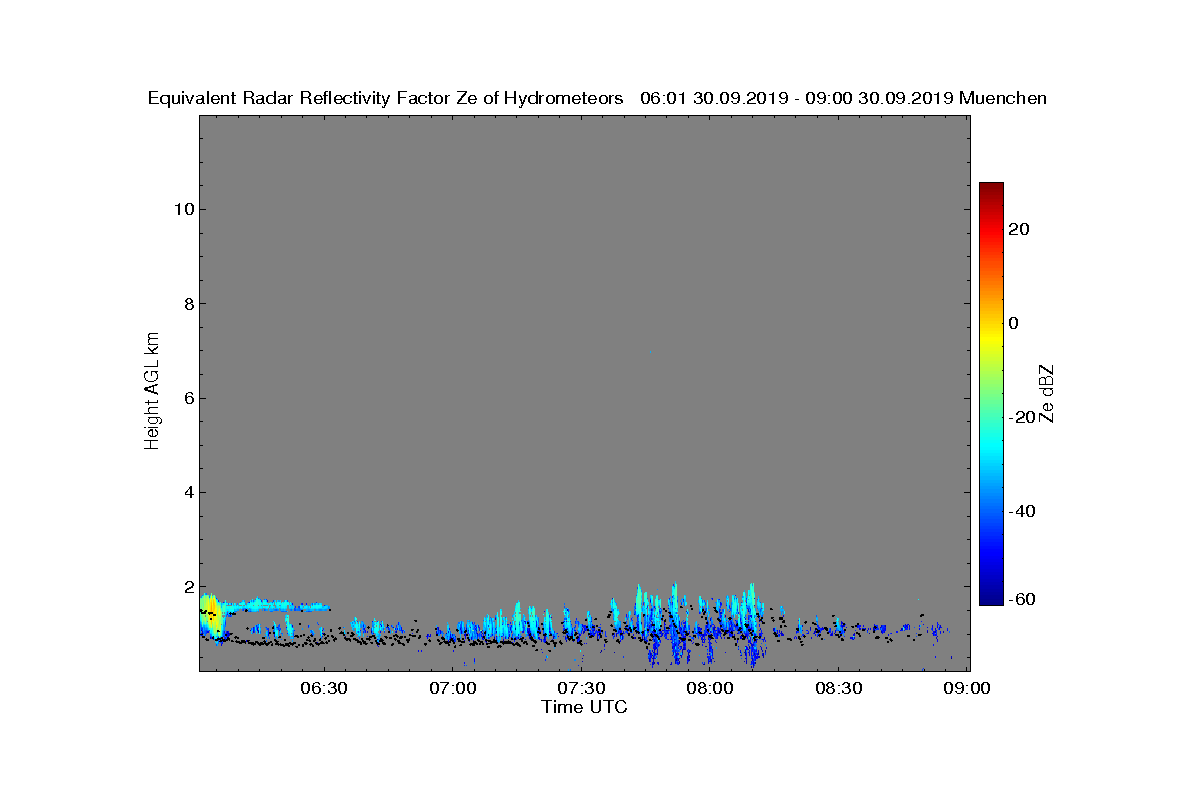Click the height tick label 2
This screenshot has width=1200, height=800.
point(187,587)
